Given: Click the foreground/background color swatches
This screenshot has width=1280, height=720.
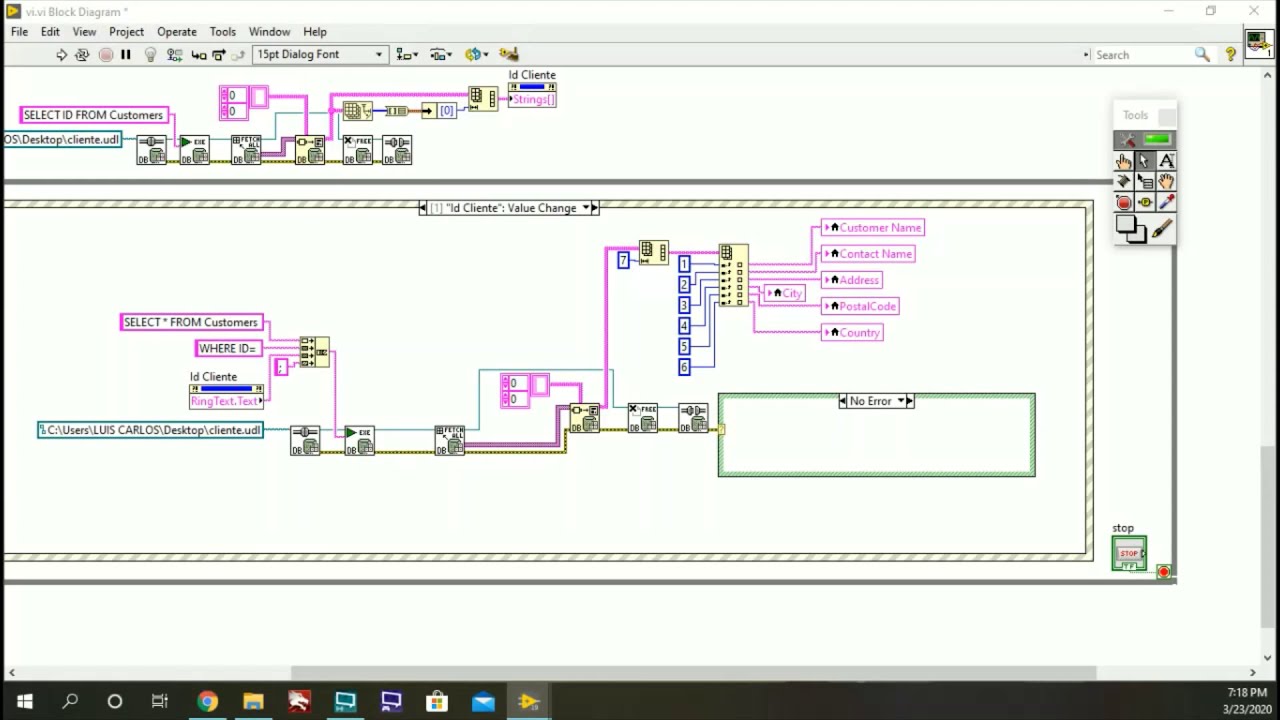Looking at the screenshot, I should [x=1130, y=230].
